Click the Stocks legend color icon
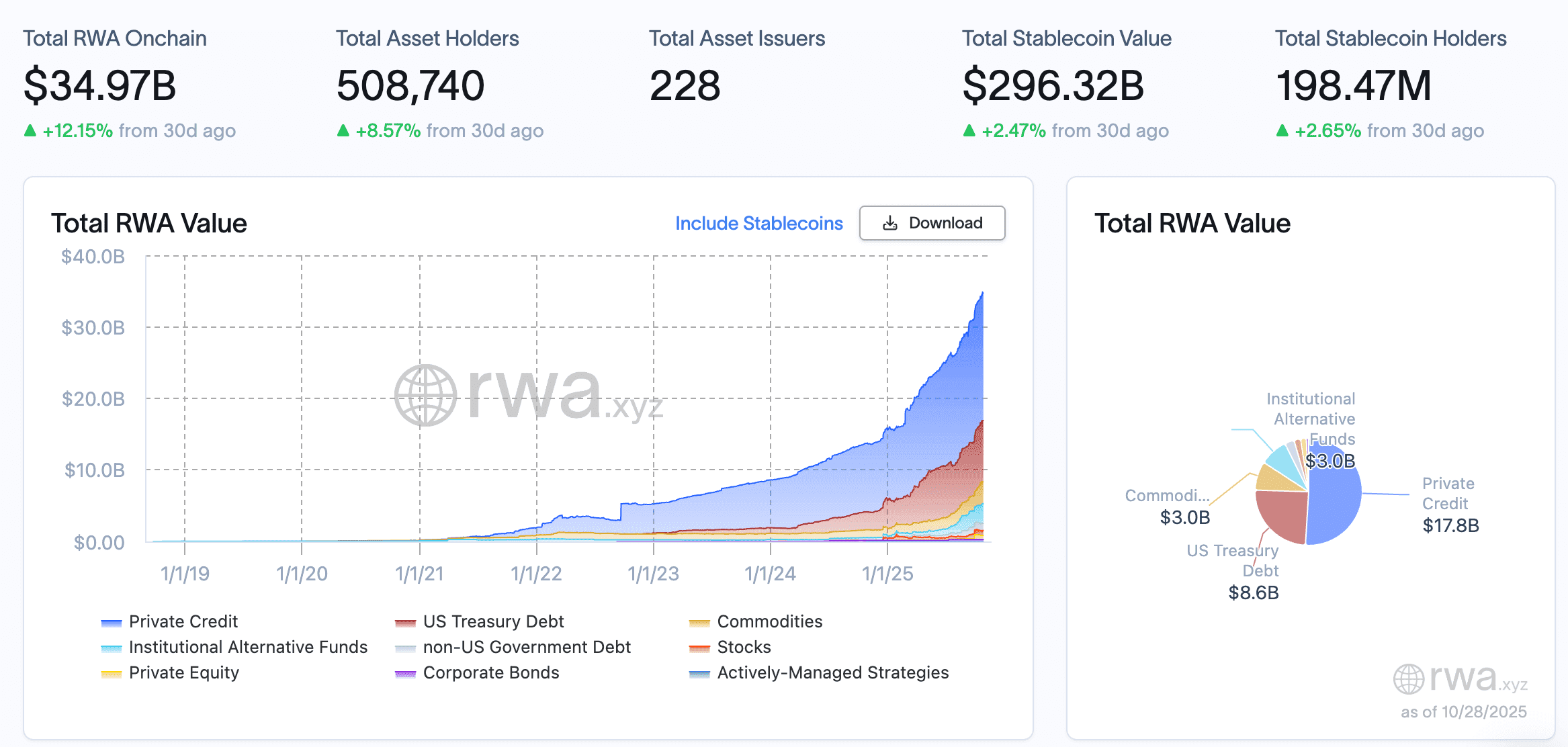The image size is (1568, 747). point(699,648)
